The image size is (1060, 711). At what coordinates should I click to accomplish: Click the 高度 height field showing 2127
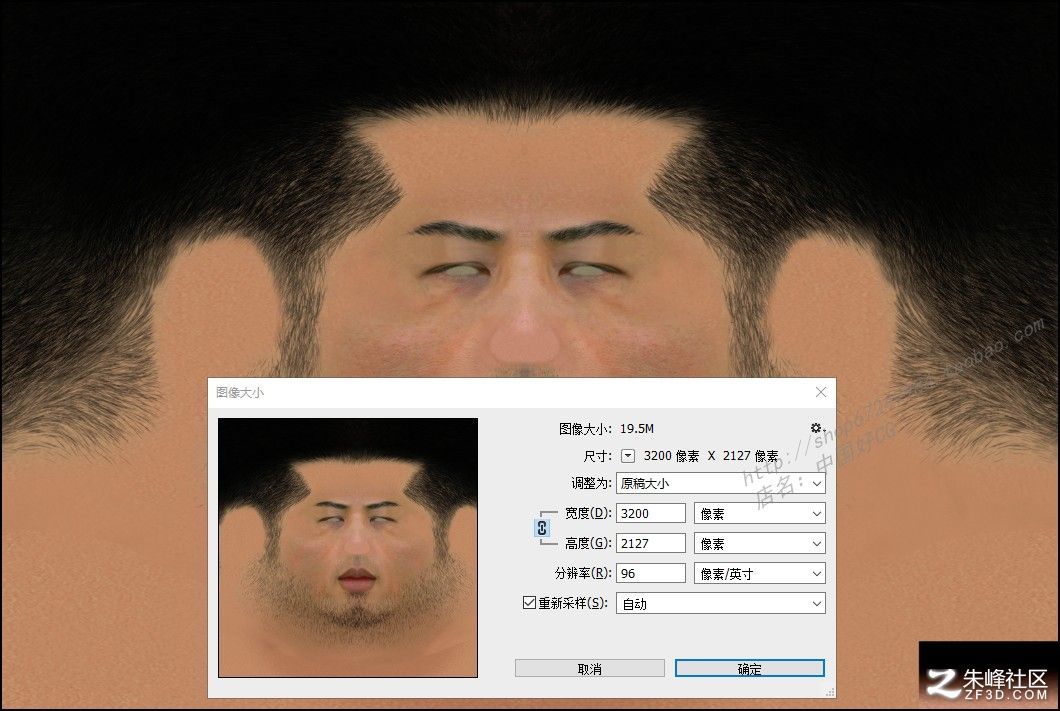(650, 543)
